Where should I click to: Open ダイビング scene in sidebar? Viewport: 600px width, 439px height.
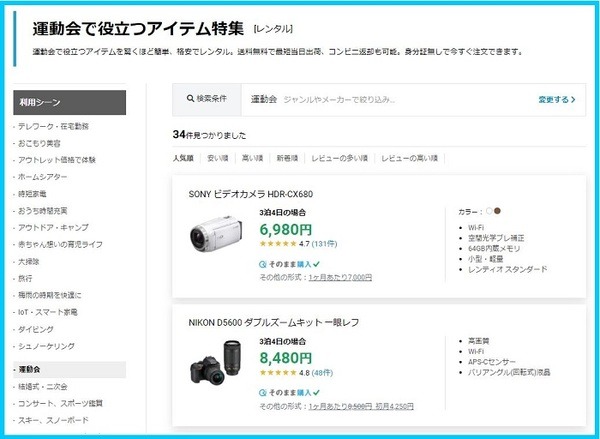coord(36,330)
